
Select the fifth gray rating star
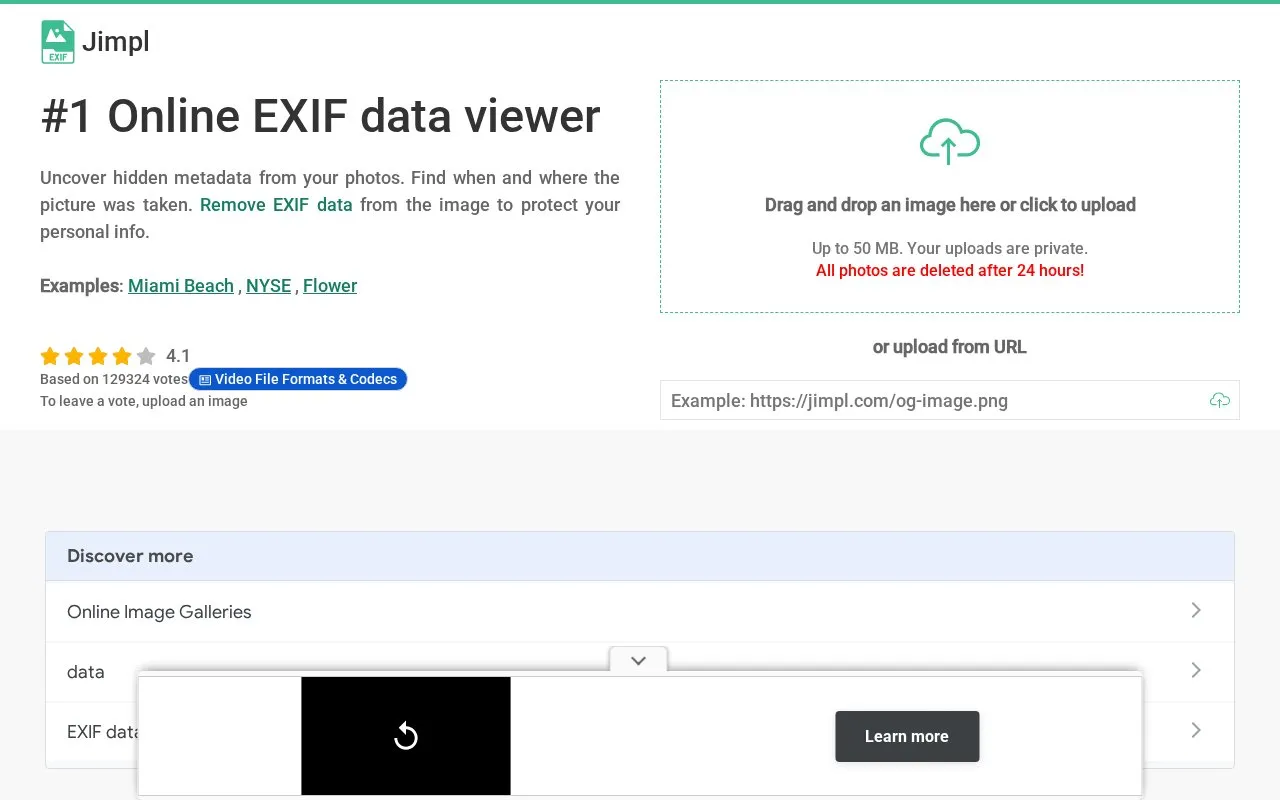click(146, 356)
